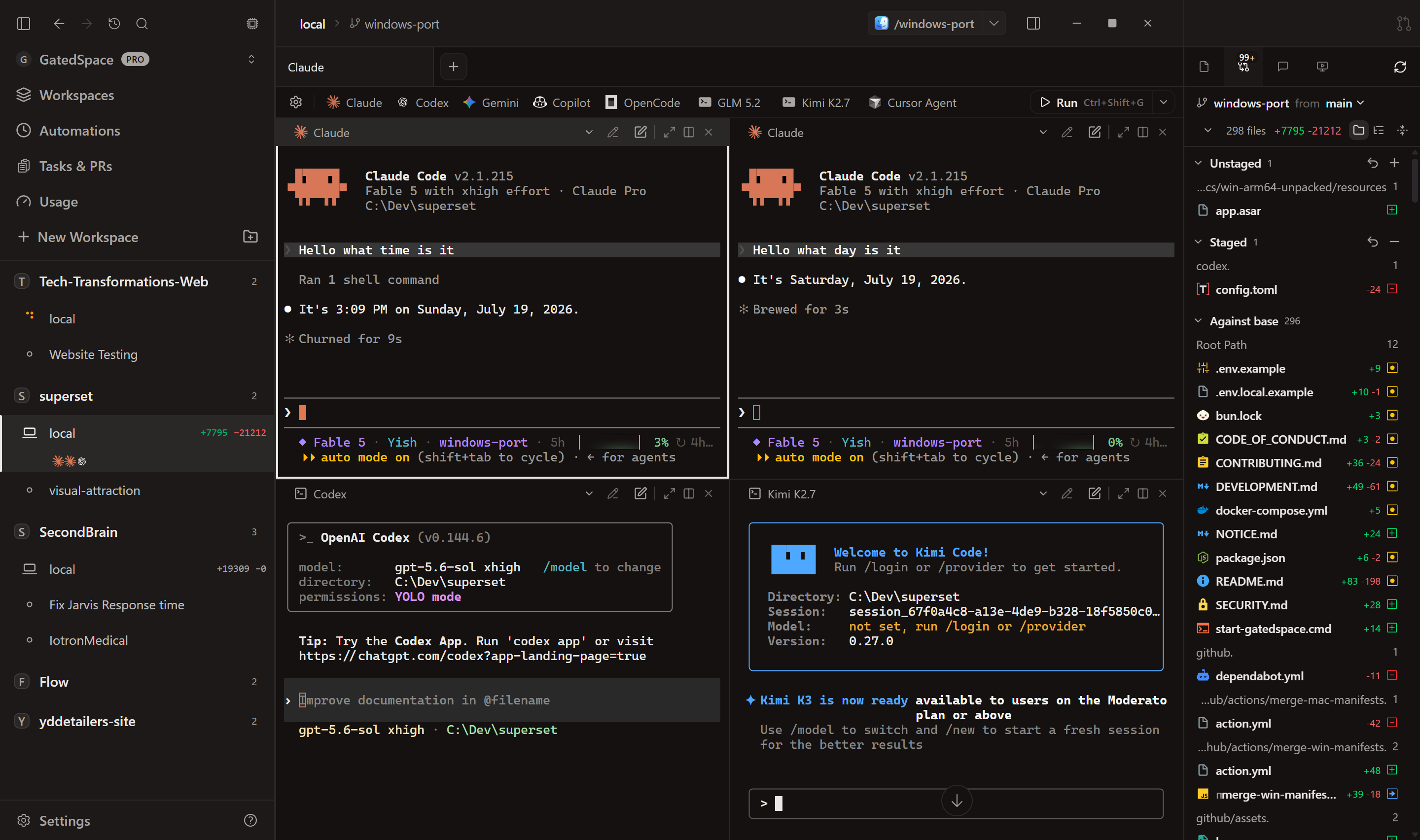Screen dimensions: 1420x840
Task: Open search with the magnifier icon
Action: click(142, 24)
